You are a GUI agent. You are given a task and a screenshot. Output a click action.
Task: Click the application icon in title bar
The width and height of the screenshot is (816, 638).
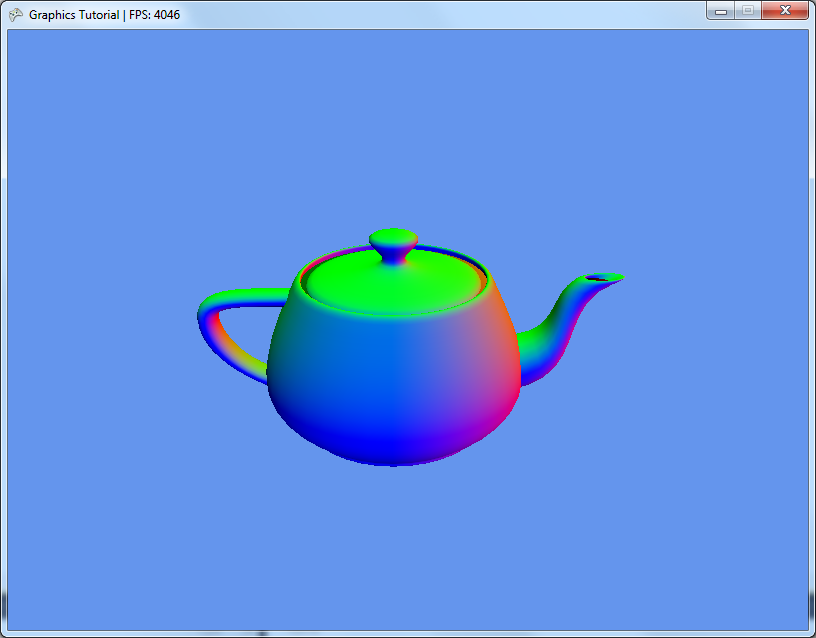(x=16, y=15)
